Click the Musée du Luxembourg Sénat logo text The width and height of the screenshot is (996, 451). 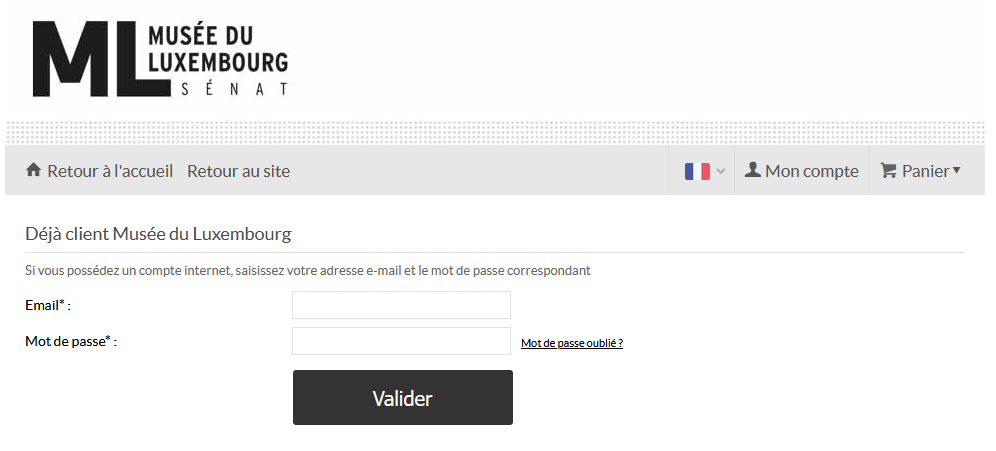click(219, 61)
